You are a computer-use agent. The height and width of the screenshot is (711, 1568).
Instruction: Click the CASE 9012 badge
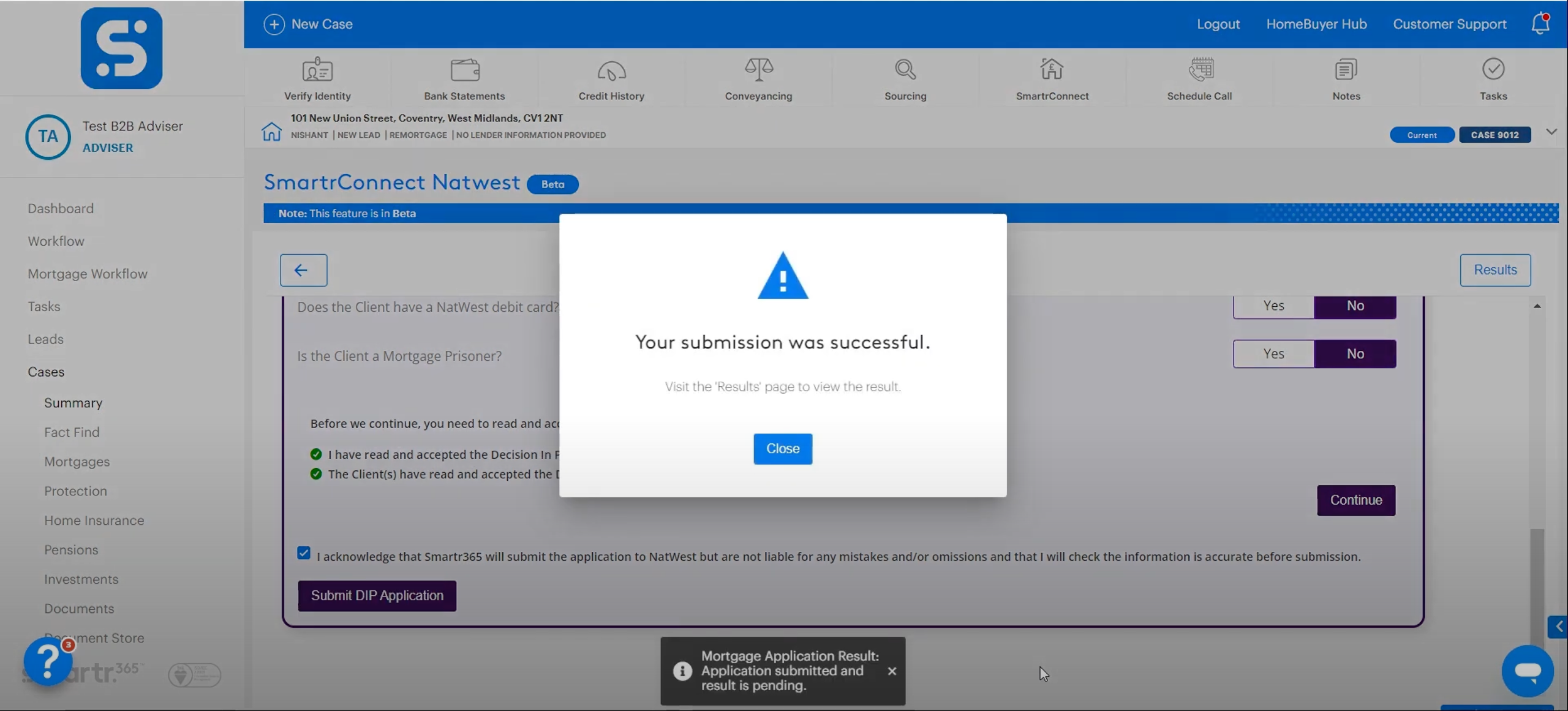click(1494, 135)
